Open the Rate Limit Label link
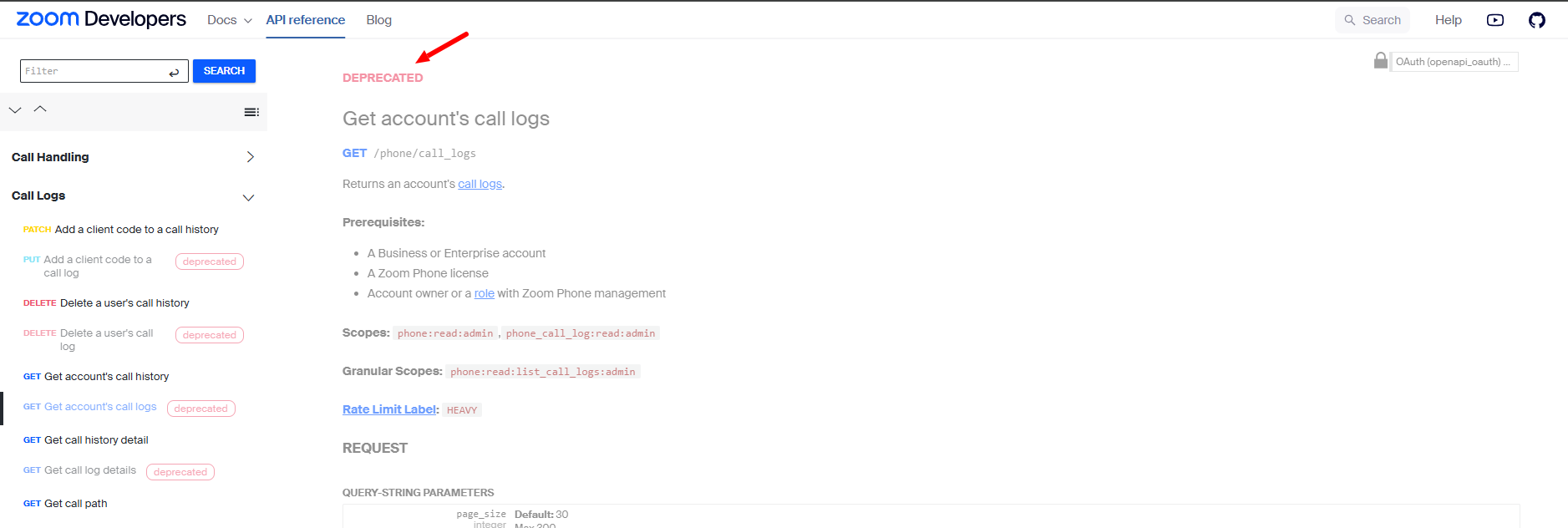This screenshot has height=528, width=1568. [389, 409]
